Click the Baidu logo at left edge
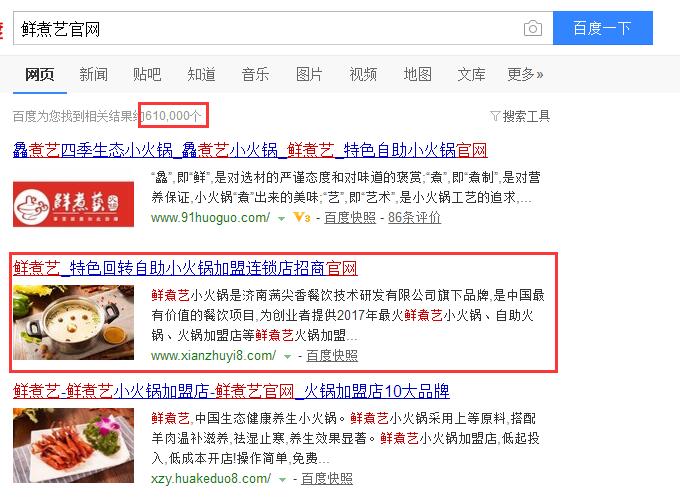The image size is (680, 499). 1,29
